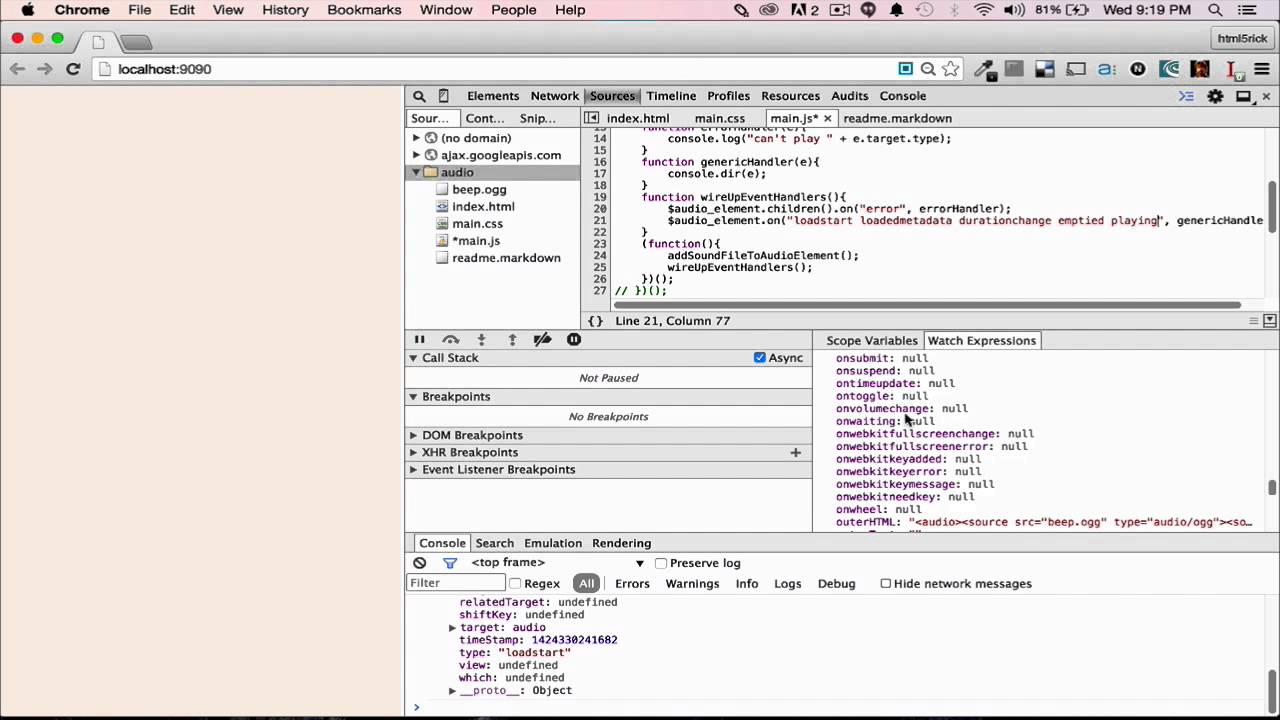Toggle the file navigator sidebar icon
The height and width of the screenshot is (720, 1280).
click(x=591, y=118)
